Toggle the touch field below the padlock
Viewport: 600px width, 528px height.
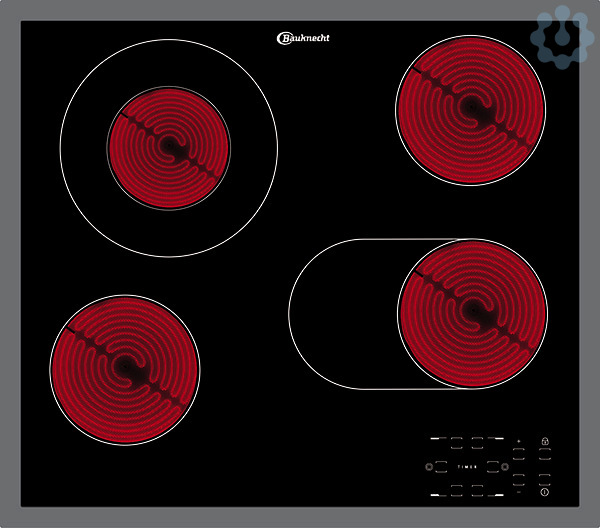[545, 453]
